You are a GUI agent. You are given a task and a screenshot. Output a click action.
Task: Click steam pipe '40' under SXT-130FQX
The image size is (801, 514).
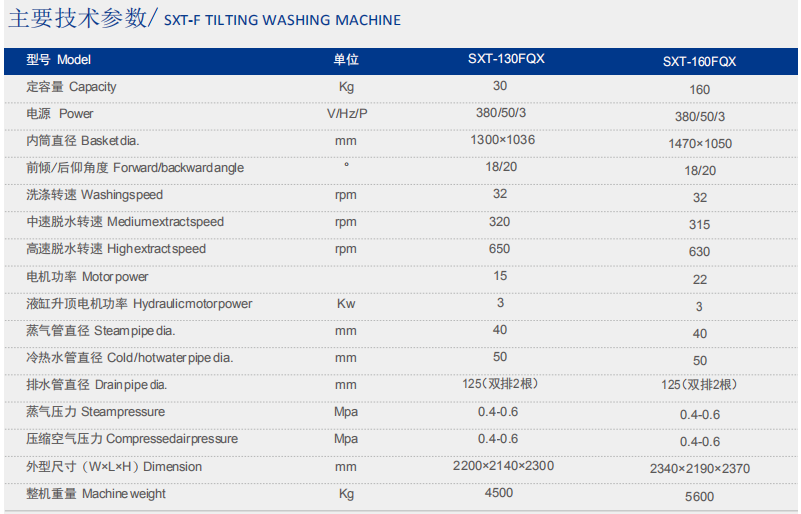[500, 330]
